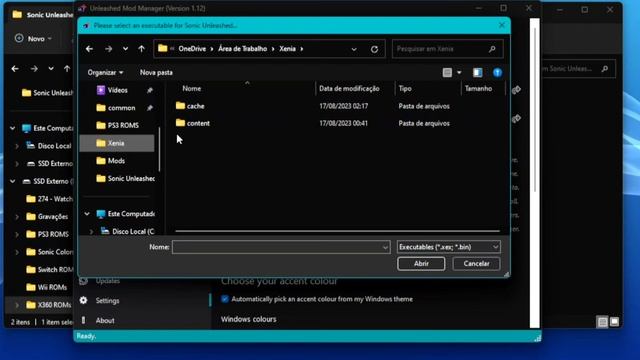
Task: Go back in the file dialog
Action: pyautogui.click(x=89, y=49)
